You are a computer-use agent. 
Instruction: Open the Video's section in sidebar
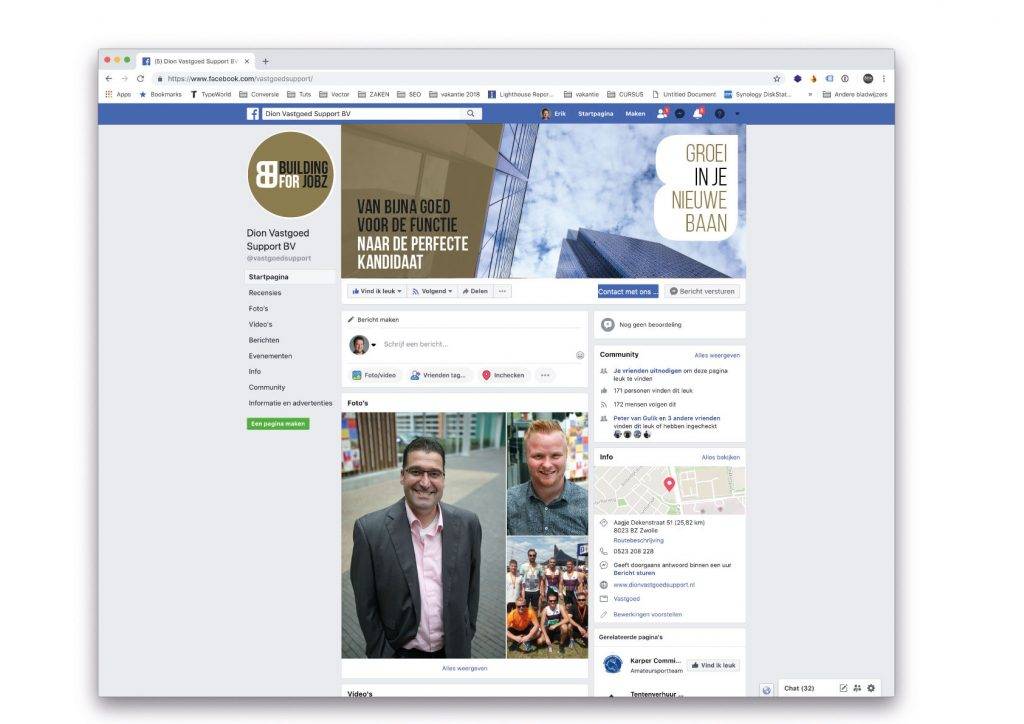point(260,324)
